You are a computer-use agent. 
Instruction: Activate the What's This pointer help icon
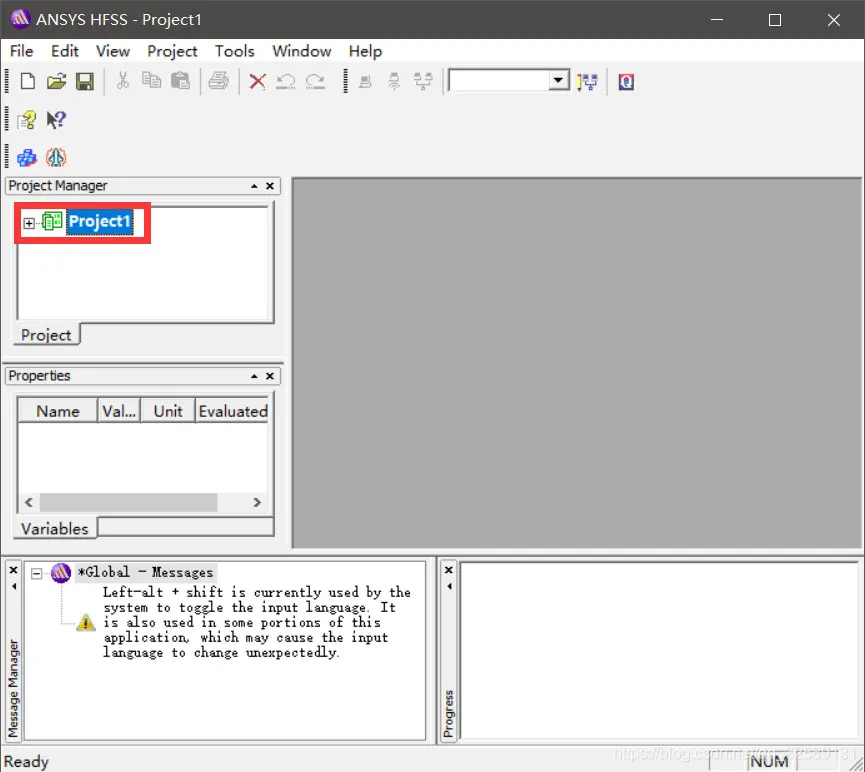56,120
